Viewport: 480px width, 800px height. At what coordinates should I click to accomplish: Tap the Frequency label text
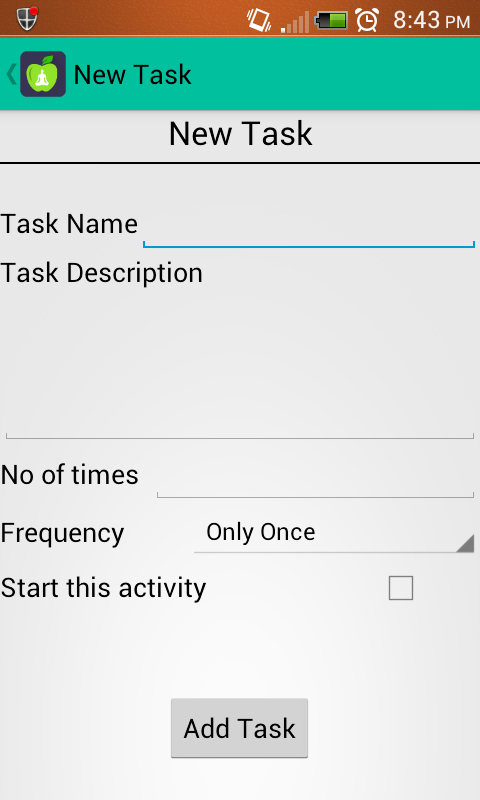click(x=62, y=534)
